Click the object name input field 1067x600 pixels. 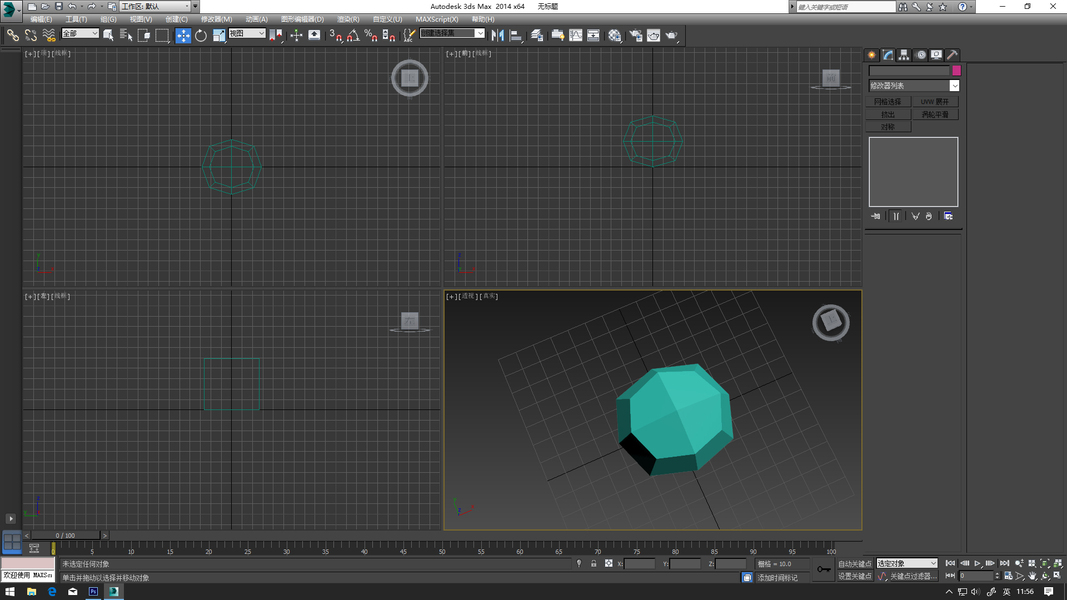(909, 70)
